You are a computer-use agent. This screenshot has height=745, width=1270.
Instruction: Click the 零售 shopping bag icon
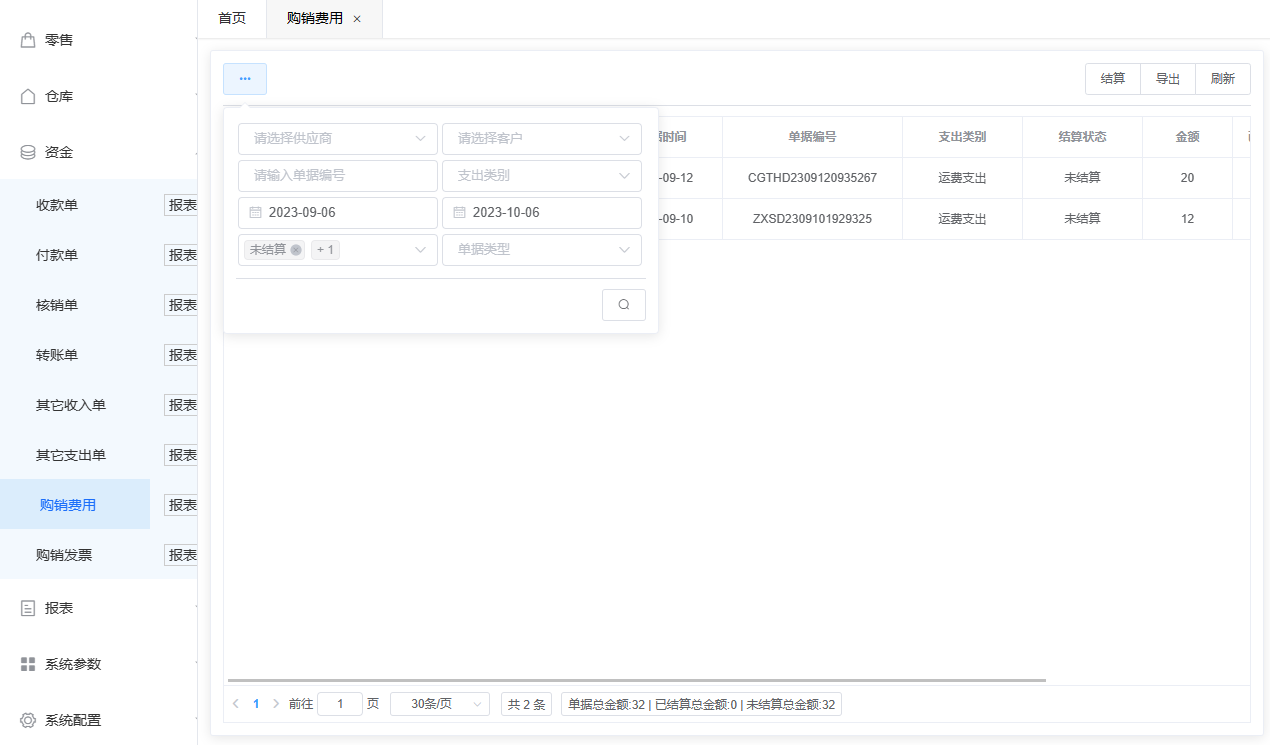[x=28, y=40]
